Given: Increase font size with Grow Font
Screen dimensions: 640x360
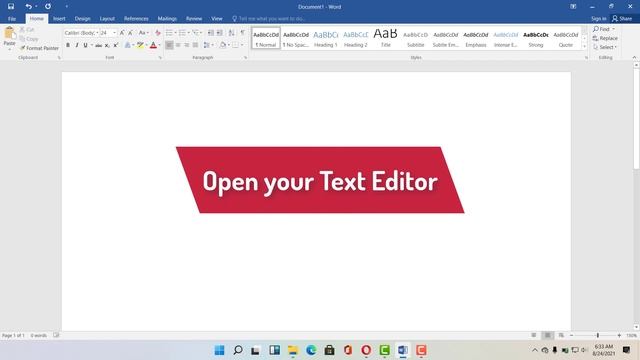Looking at the screenshot, I should coord(122,33).
